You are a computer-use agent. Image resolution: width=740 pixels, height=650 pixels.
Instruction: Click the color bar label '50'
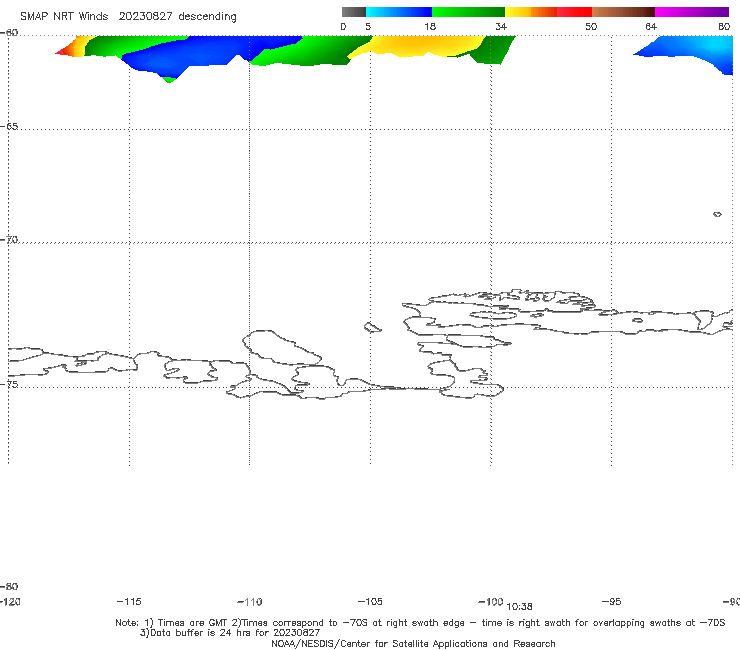(591, 26)
